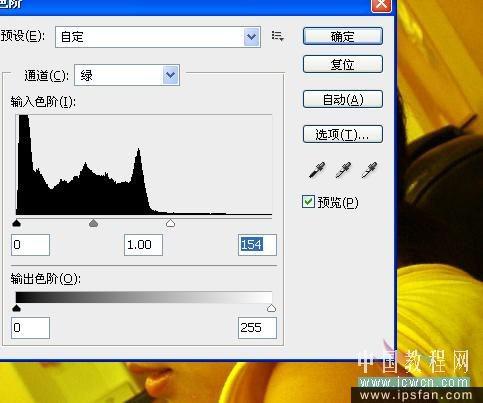Click the output levels field showing 255

pos(257,328)
